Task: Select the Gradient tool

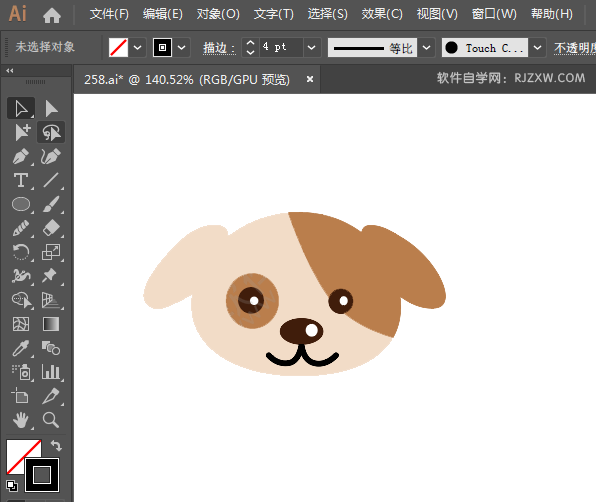Action: click(x=51, y=324)
